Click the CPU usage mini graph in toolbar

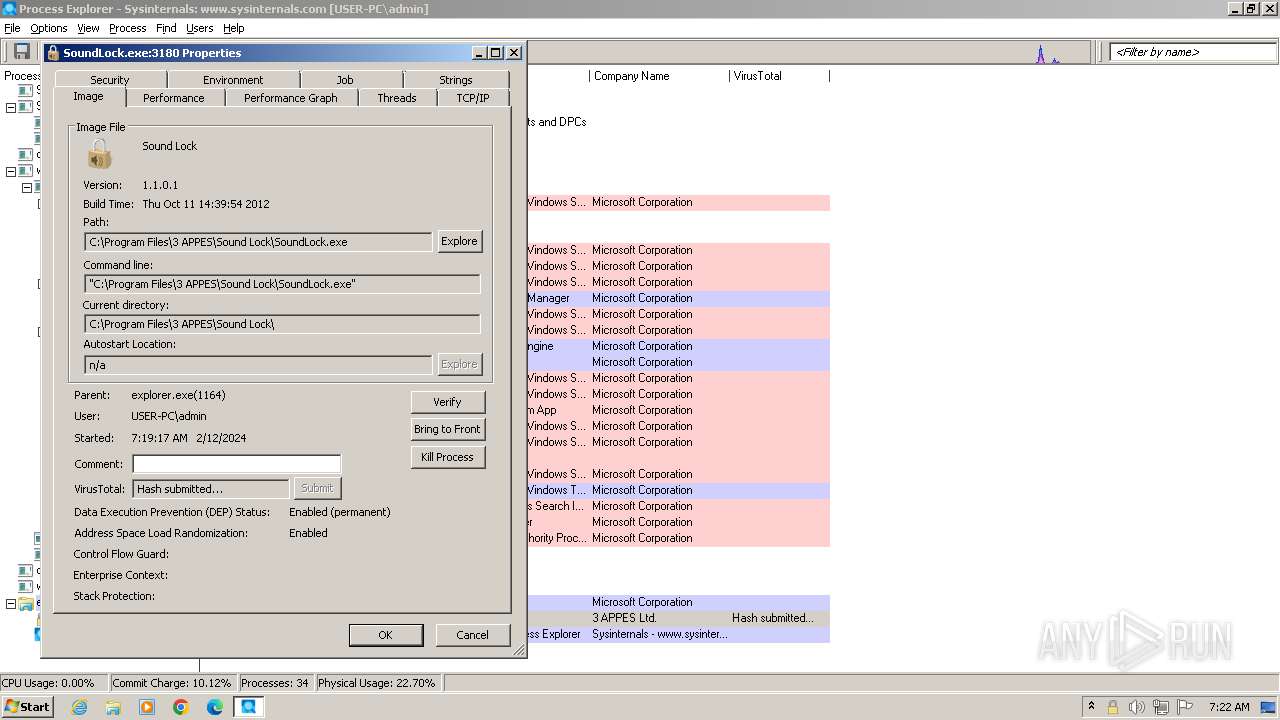pyautogui.click(x=1047, y=53)
